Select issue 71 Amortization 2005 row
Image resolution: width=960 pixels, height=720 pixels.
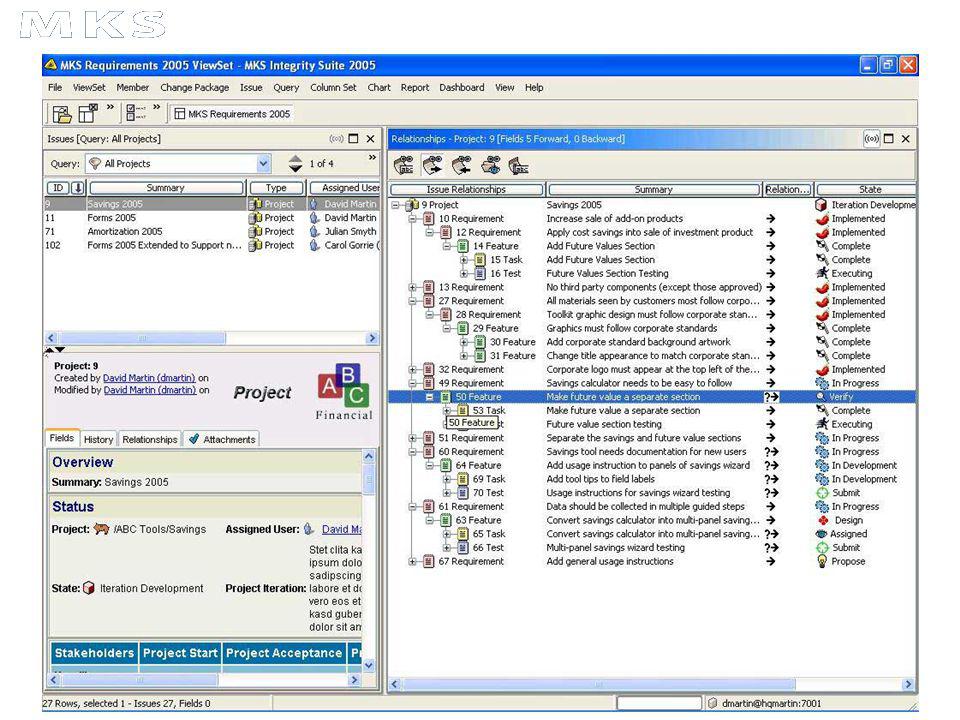[212, 231]
